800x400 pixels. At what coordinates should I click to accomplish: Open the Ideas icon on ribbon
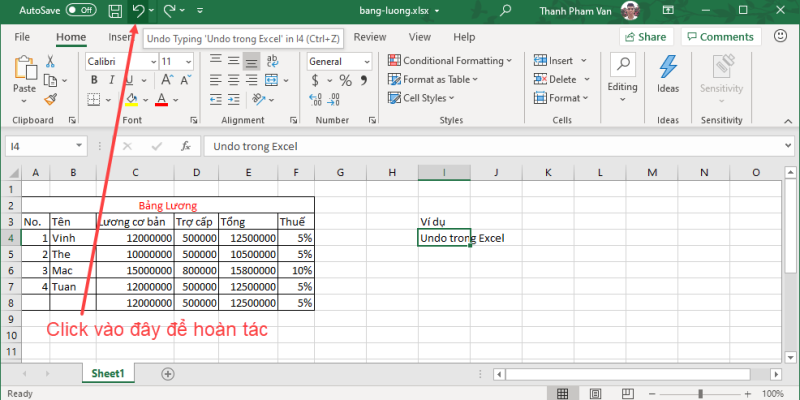[x=668, y=68]
